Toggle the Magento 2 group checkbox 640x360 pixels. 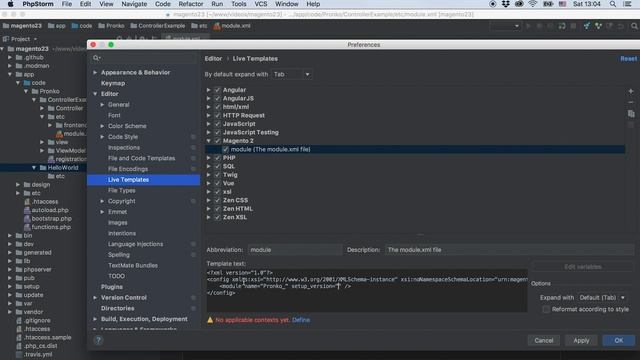(218, 141)
